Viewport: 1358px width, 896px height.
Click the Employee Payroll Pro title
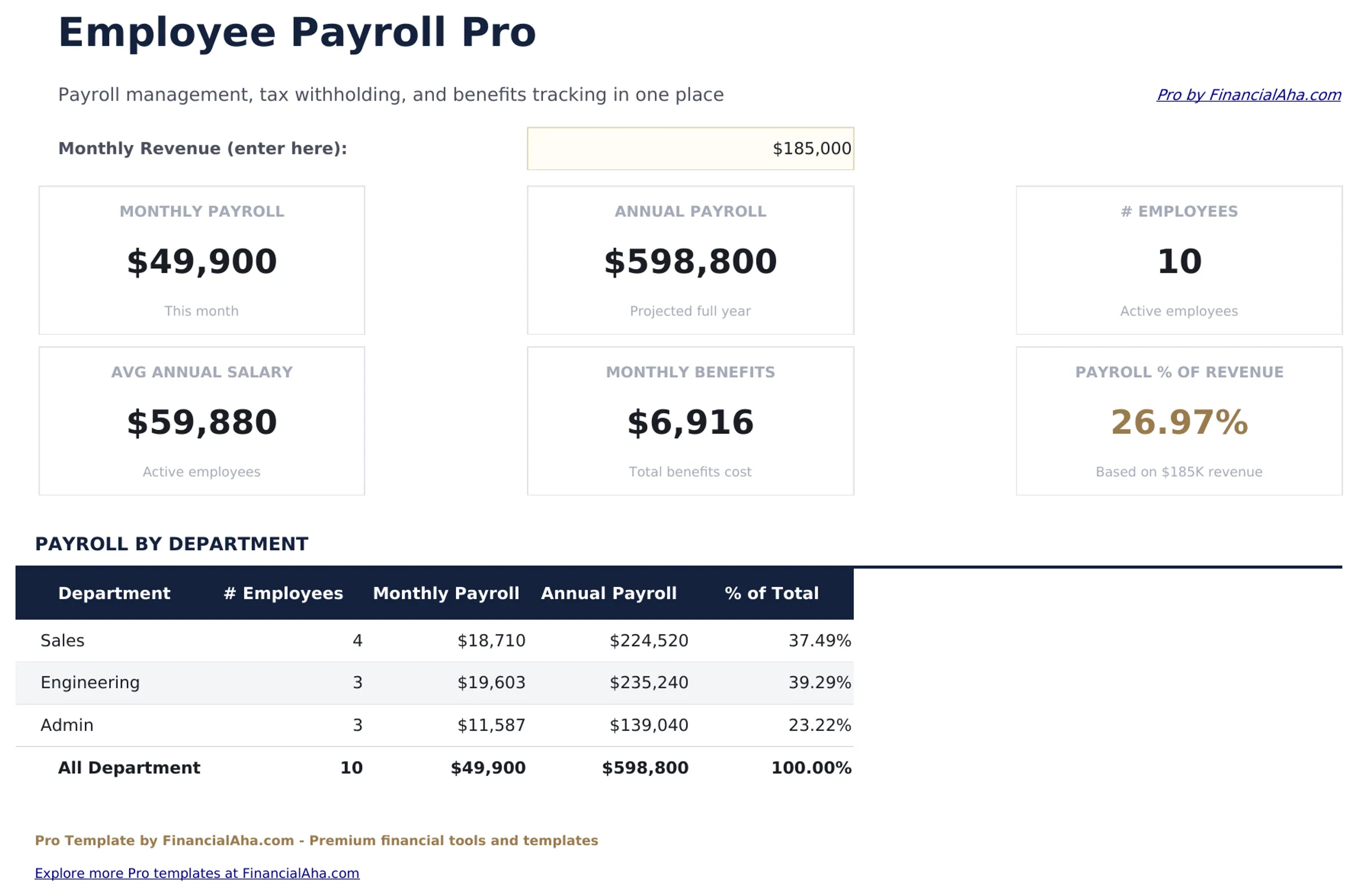coord(297,33)
